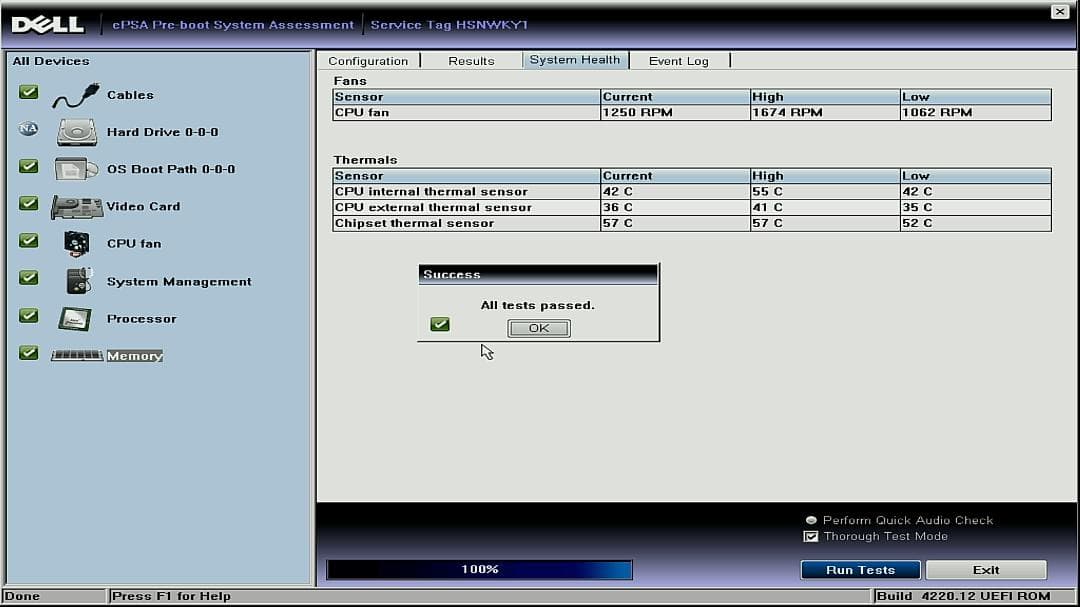1080x607 pixels.
Task: Click the CPU fan icon
Action: (x=76, y=243)
